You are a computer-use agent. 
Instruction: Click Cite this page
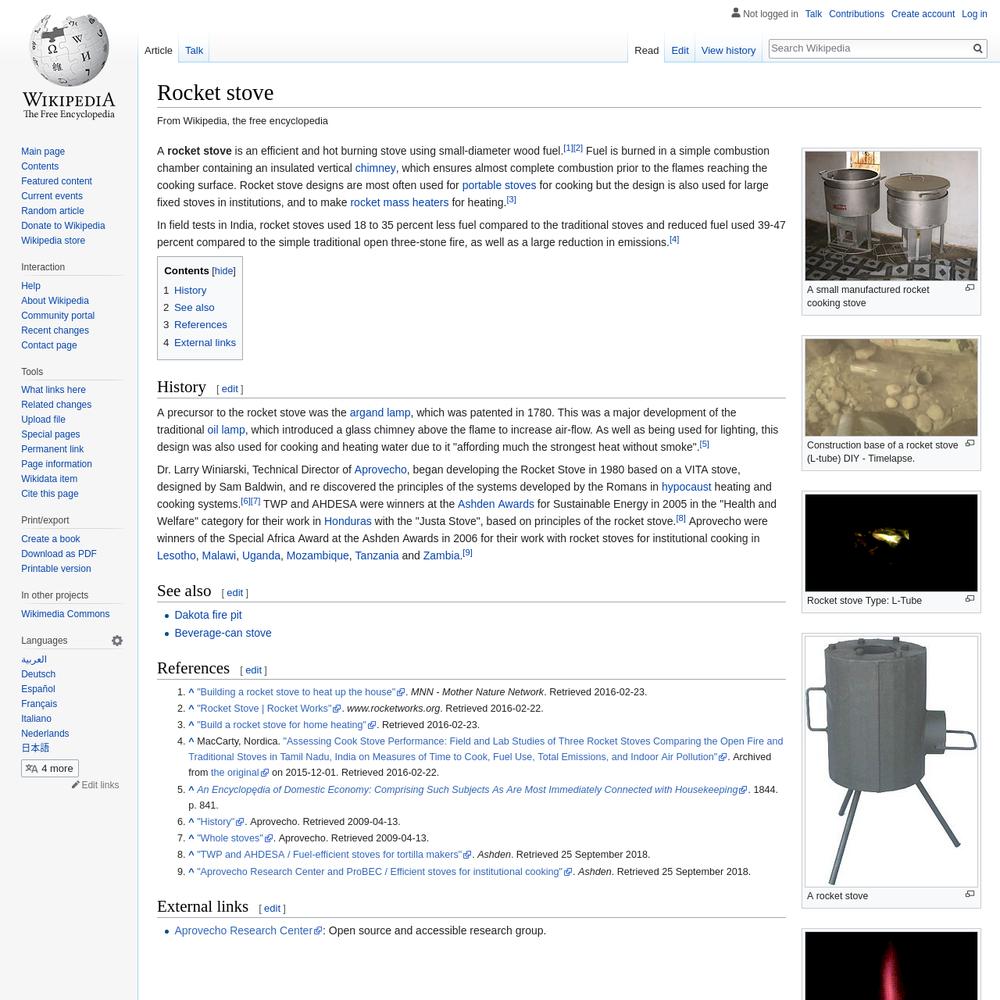(x=50, y=494)
